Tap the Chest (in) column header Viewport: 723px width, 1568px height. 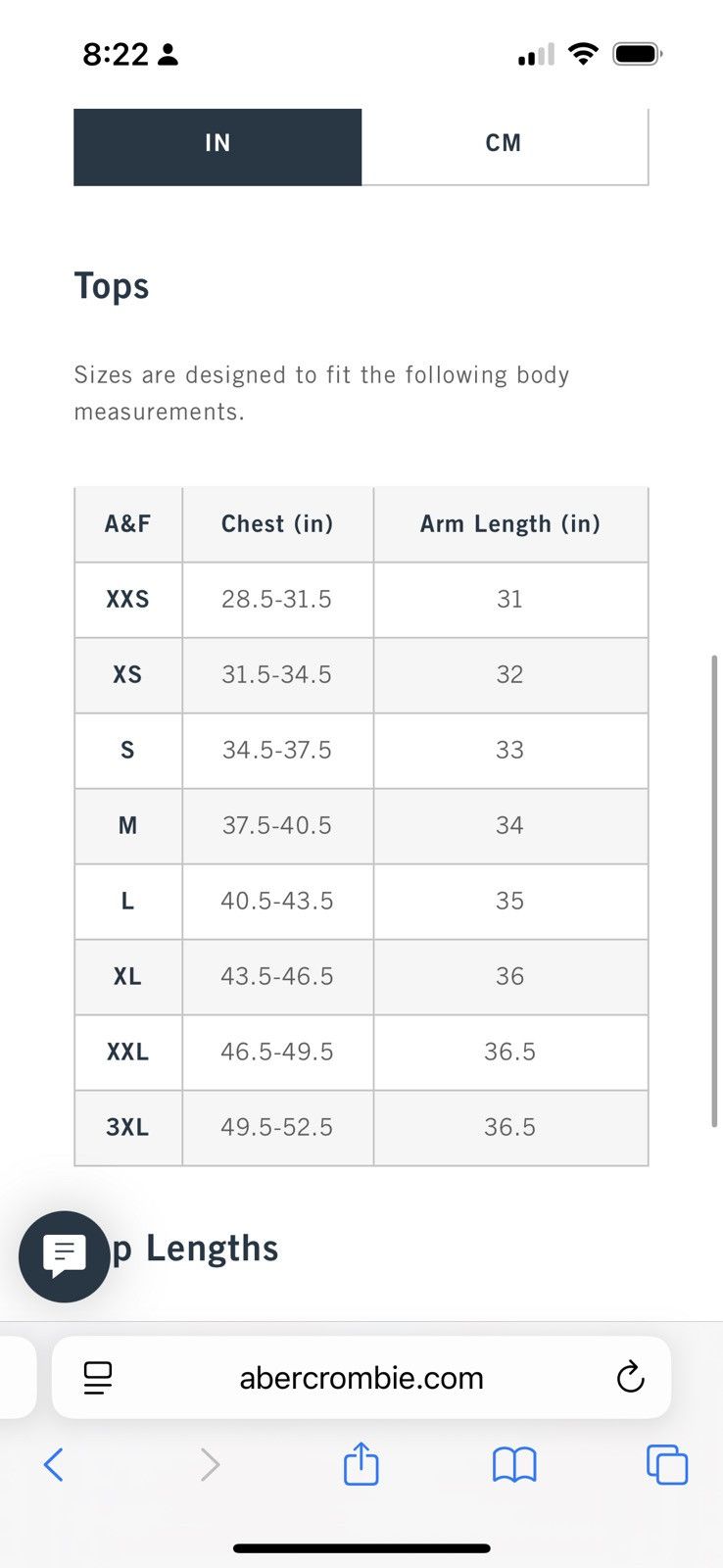click(x=277, y=524)
